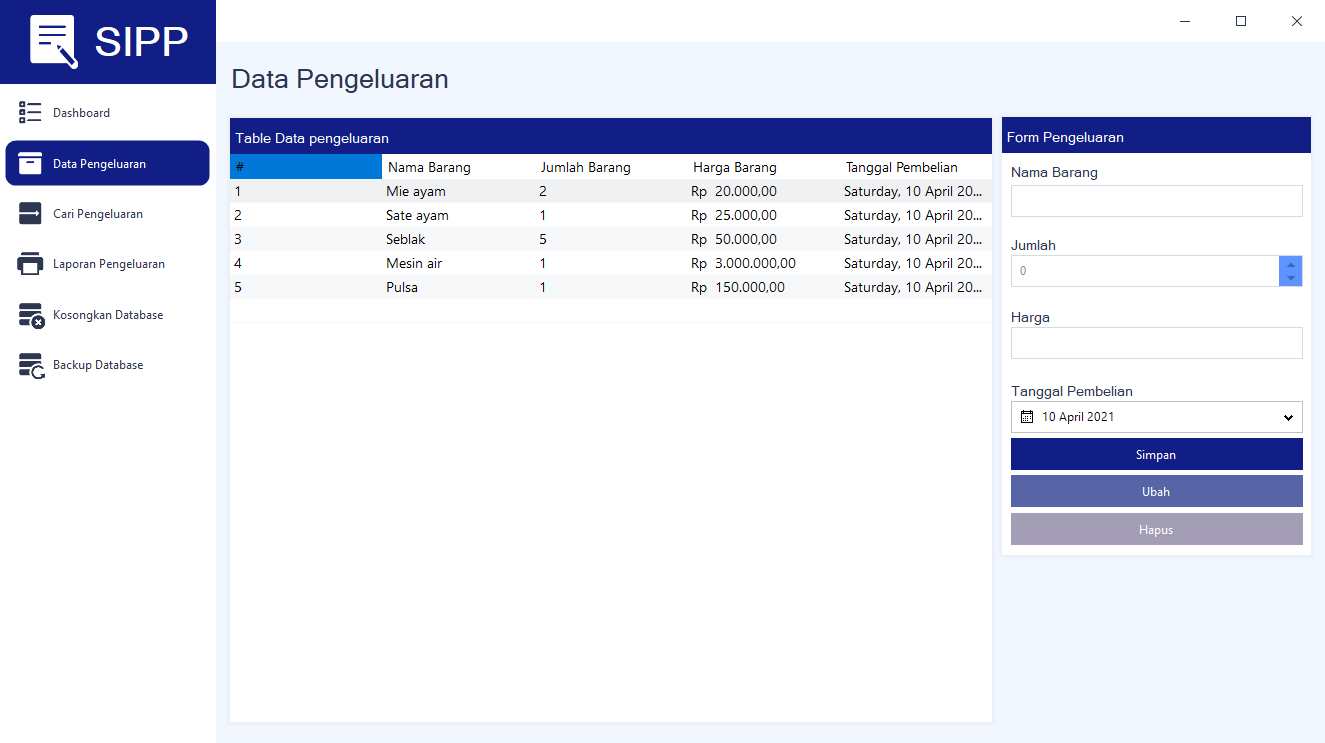Viewport: 1325px width, 743px height.
Task: Click the SIPP logo icon
Action: point(54,42)
